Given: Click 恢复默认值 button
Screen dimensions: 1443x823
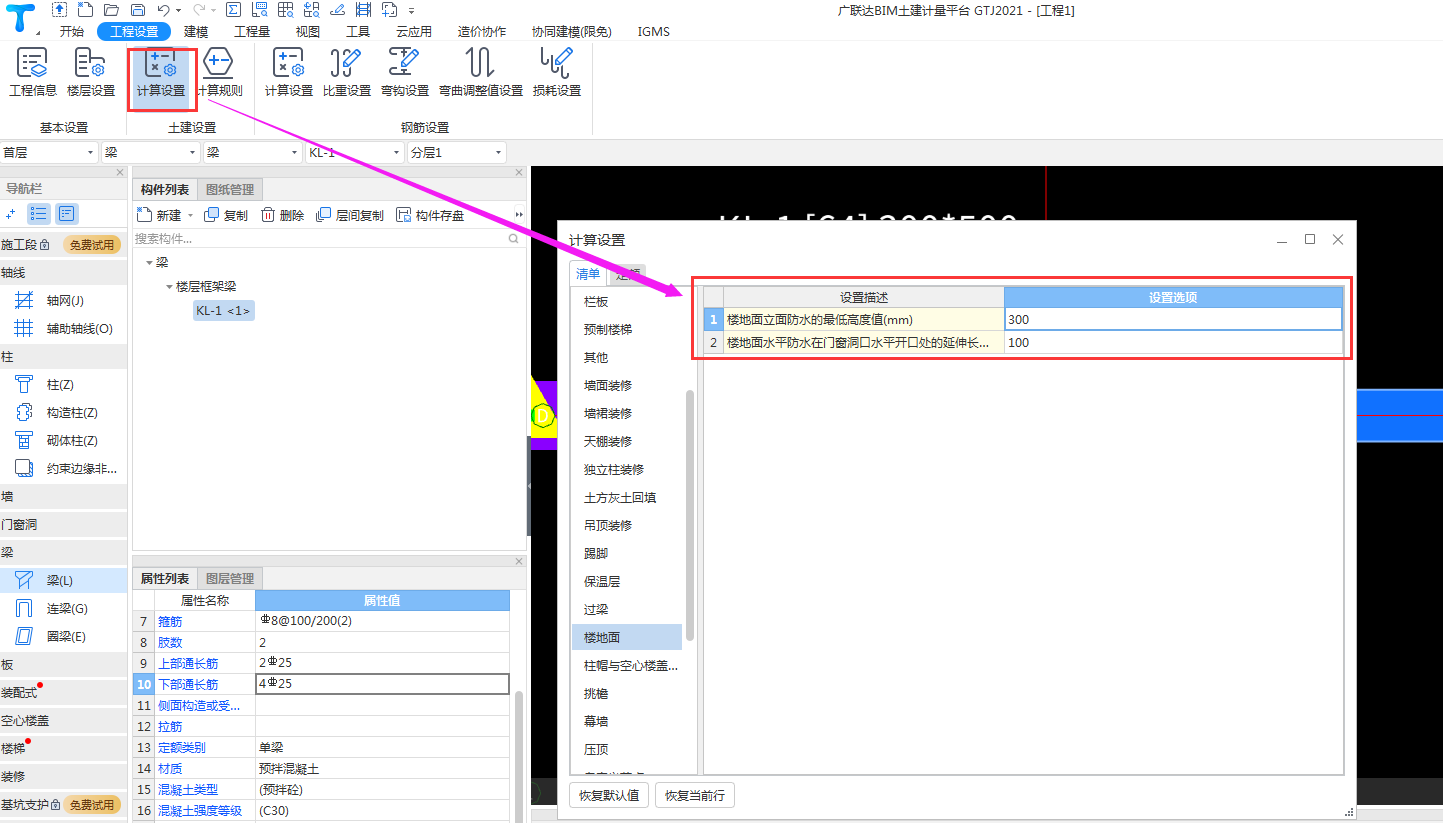Looking at the screenshot, I should pyautogui.click(x=610, y=796).
